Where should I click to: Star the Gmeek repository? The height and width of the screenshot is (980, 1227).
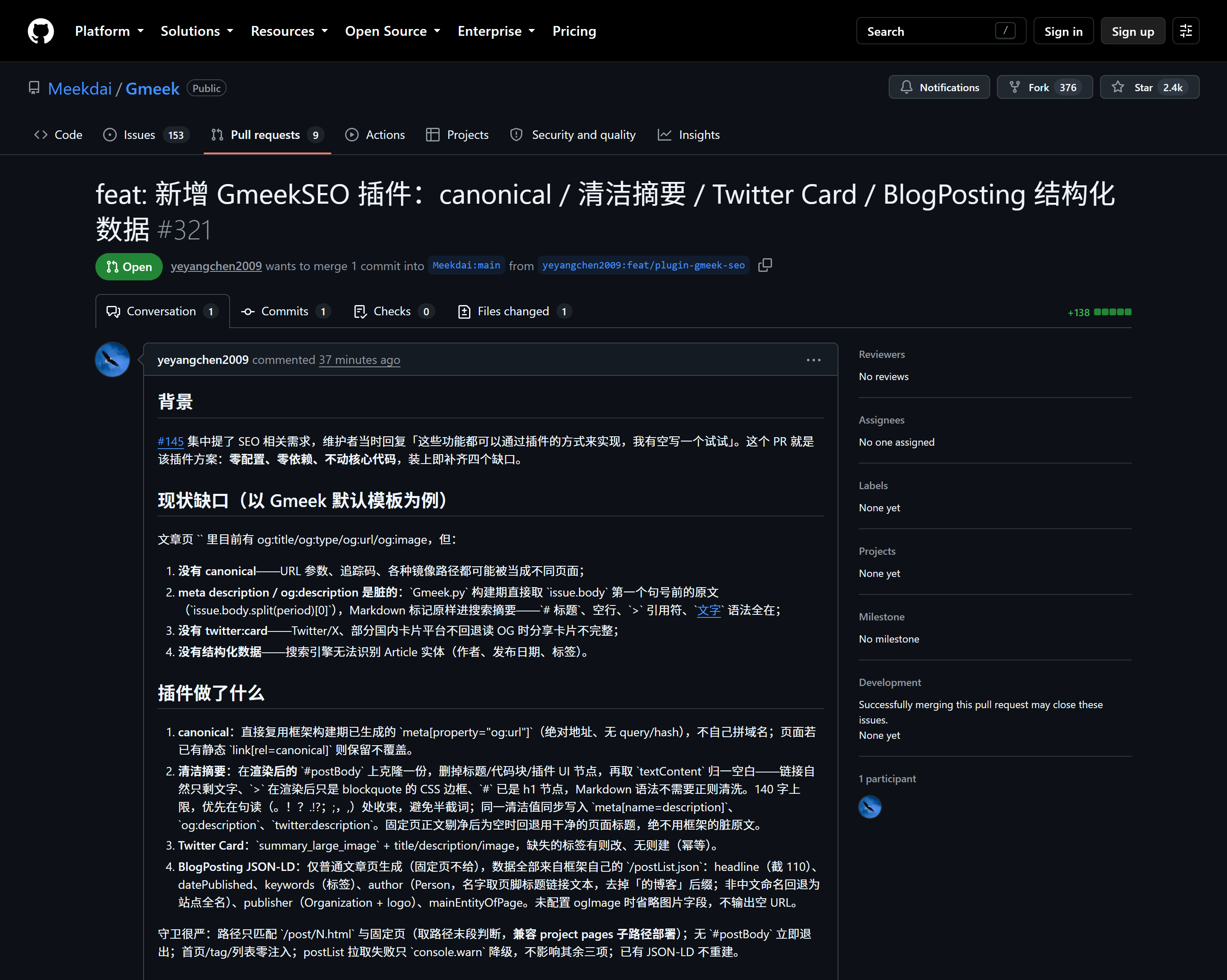(x=1149, y=87)
